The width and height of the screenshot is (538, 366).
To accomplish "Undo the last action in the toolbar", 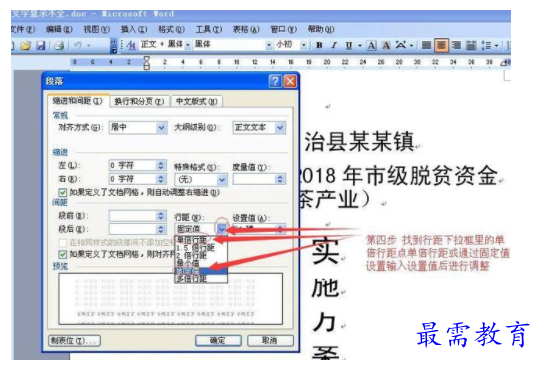I will click(78, 45).
